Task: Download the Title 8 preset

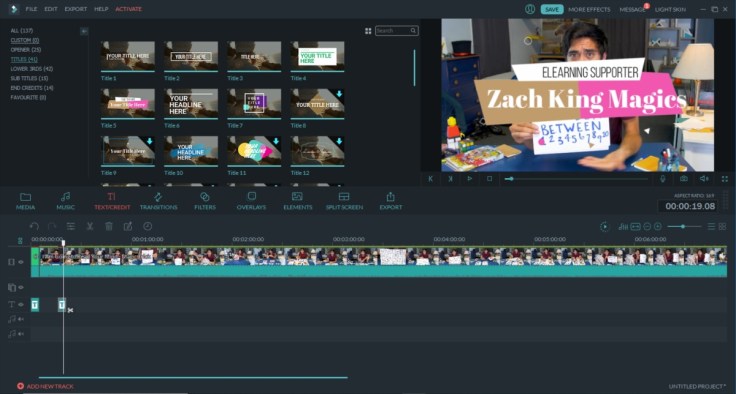Action: (339, 94)
